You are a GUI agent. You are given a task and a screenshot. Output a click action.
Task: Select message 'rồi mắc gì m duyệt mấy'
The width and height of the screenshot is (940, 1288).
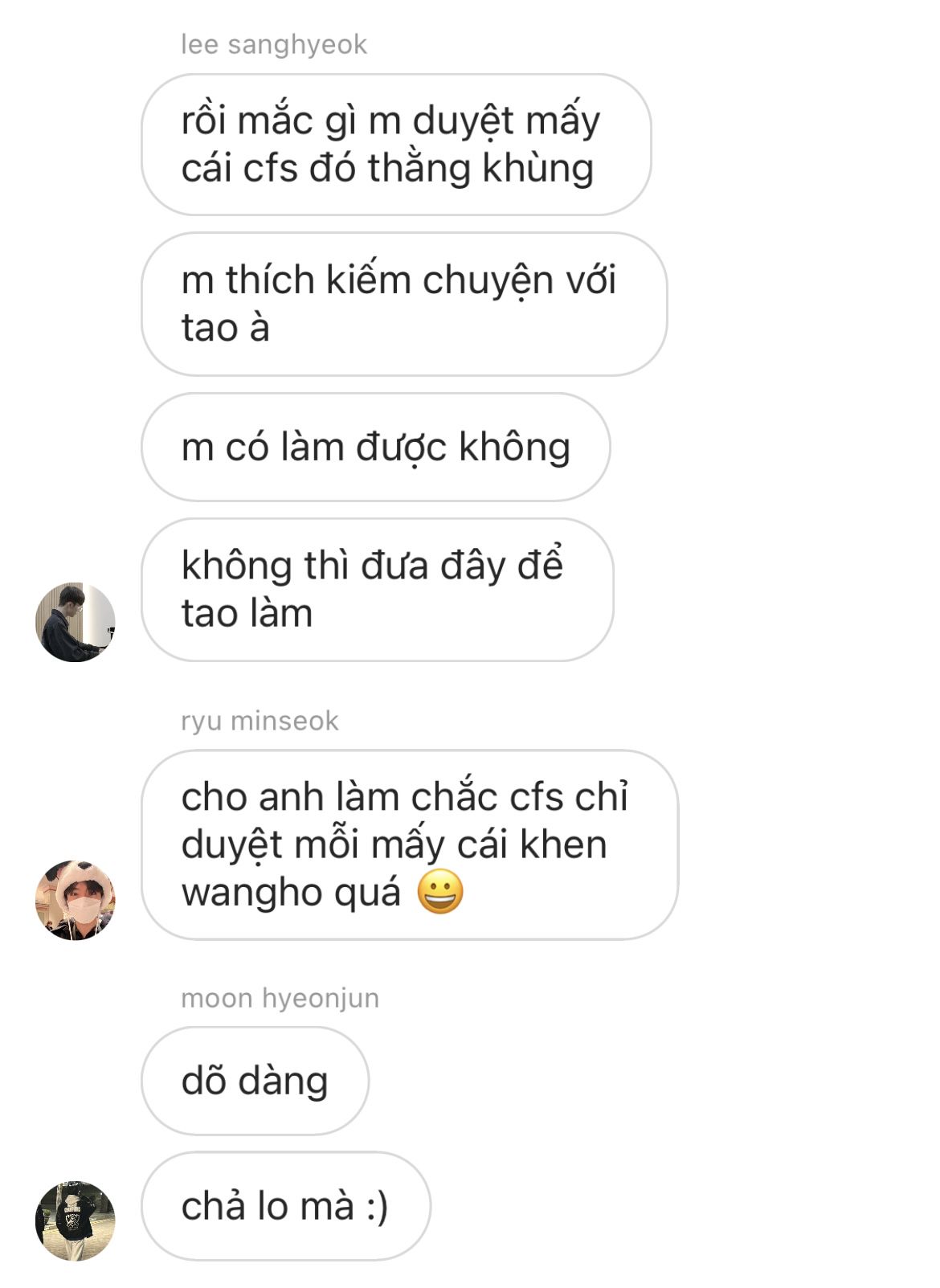pos(396,145)
